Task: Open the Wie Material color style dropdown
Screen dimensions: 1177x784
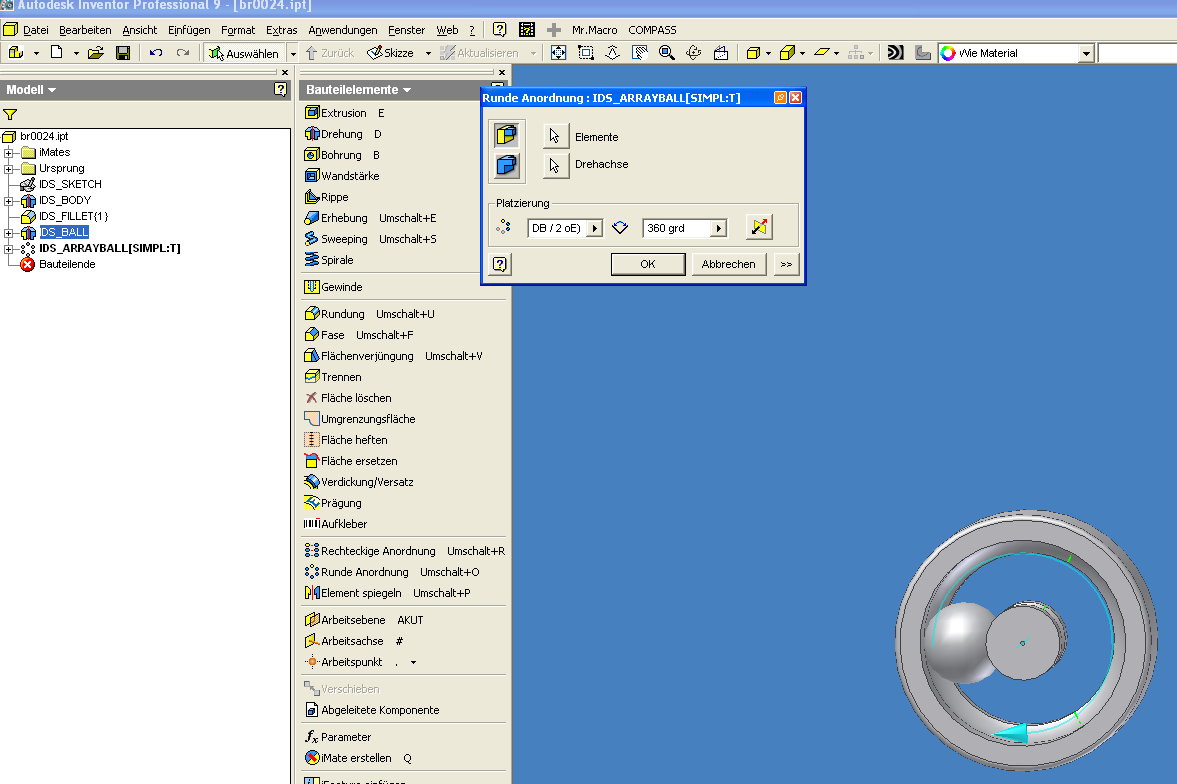Action: tap(1086, 54)
